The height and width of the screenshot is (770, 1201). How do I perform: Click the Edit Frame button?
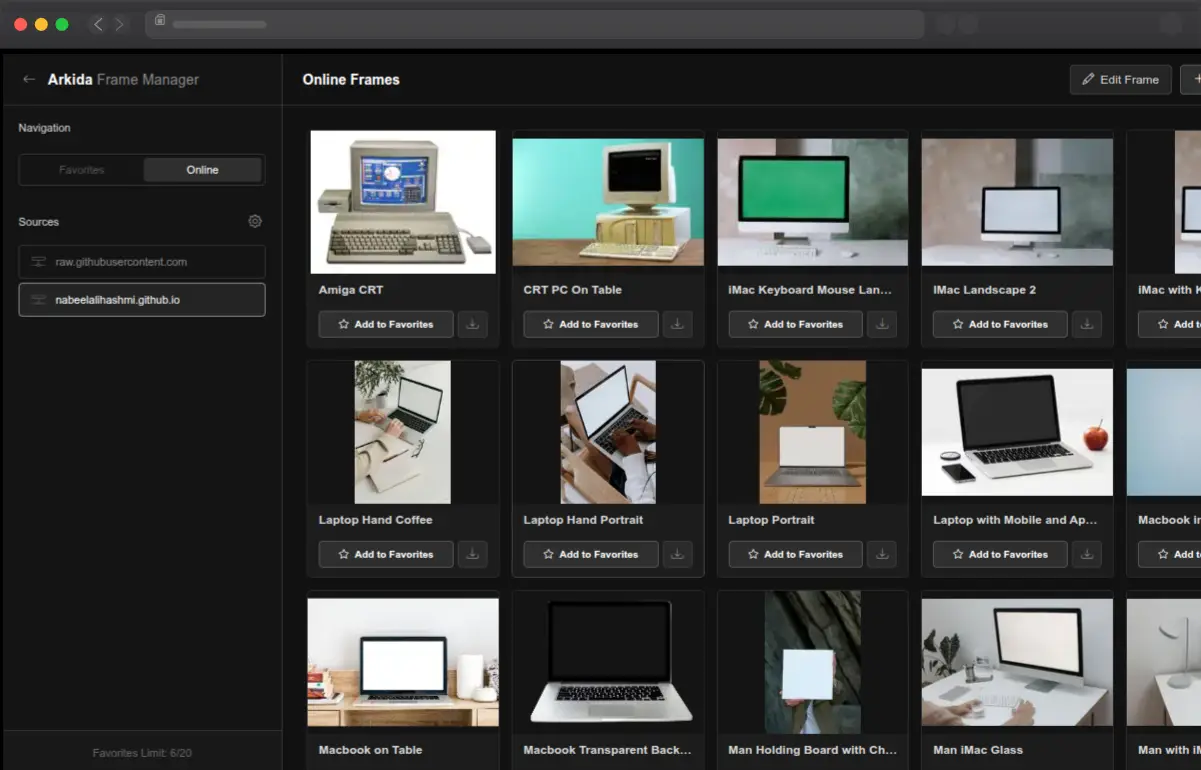1120,80
